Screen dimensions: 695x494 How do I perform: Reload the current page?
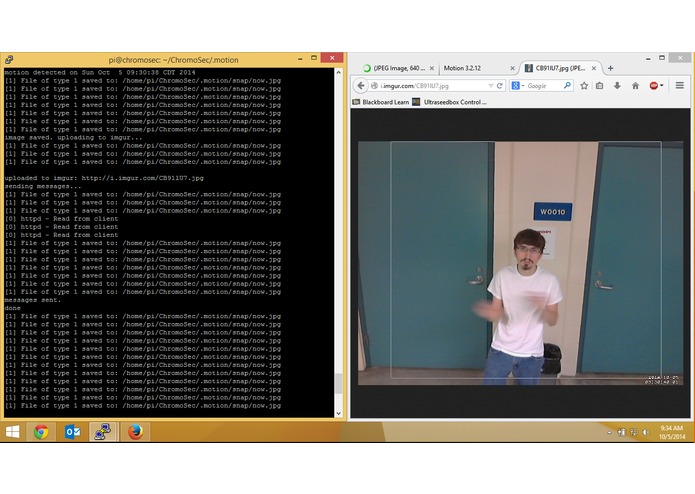click(x=500, y=86)
